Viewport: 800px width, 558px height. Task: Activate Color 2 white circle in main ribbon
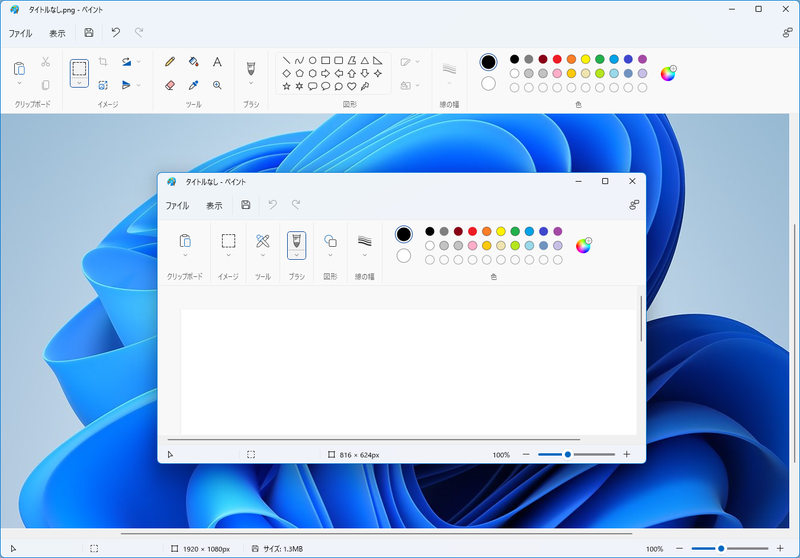pyautogui.click(x=488, y=83)
